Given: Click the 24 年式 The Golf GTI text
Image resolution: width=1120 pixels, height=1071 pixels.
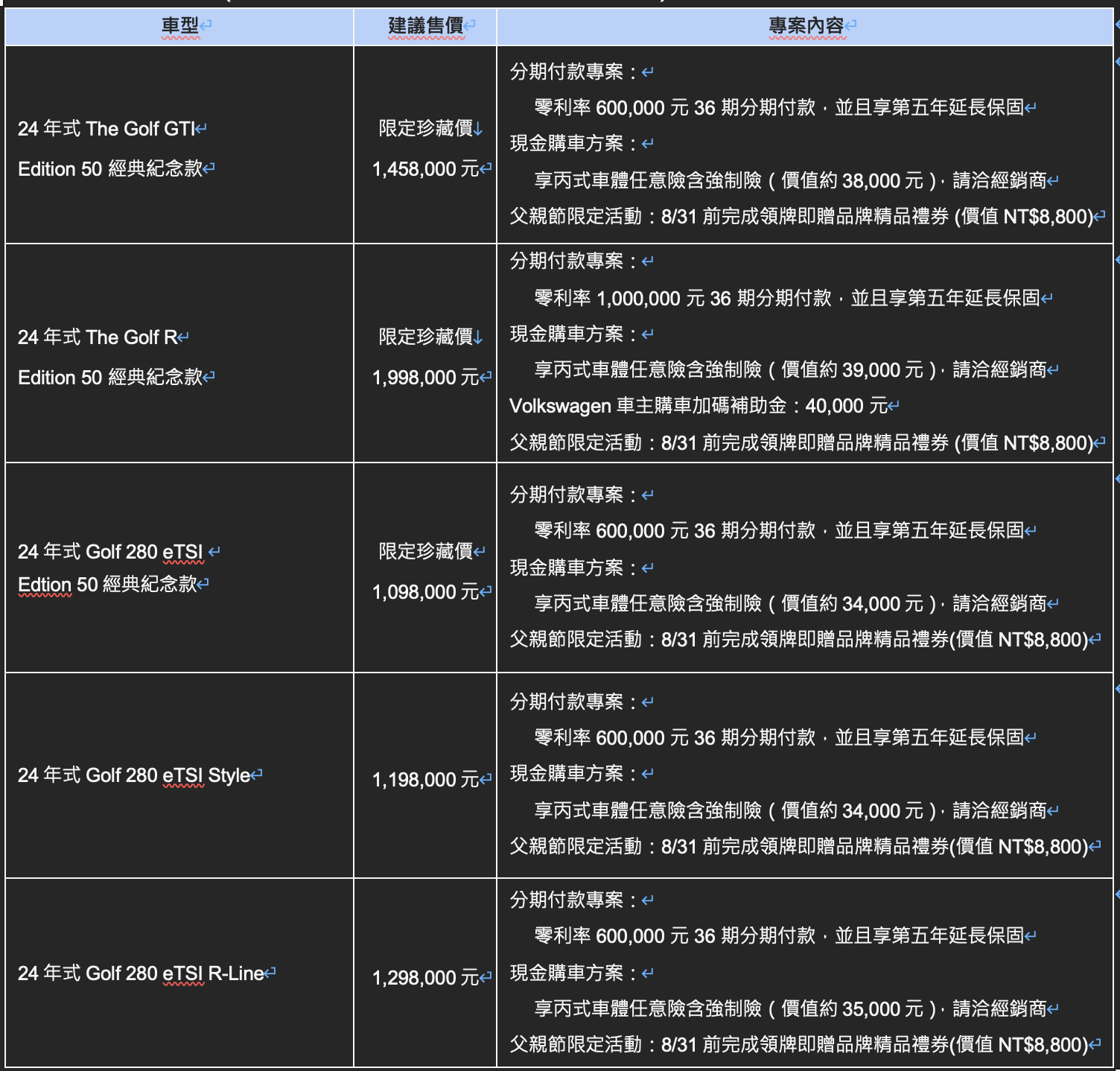Looking at the screenshot, I should (x=106, y=129).
